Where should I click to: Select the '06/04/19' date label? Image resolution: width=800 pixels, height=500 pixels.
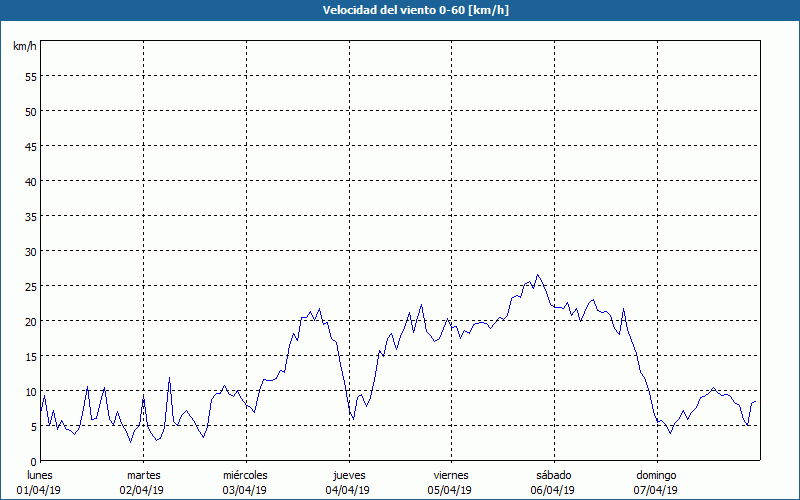[x=553, y=490]
